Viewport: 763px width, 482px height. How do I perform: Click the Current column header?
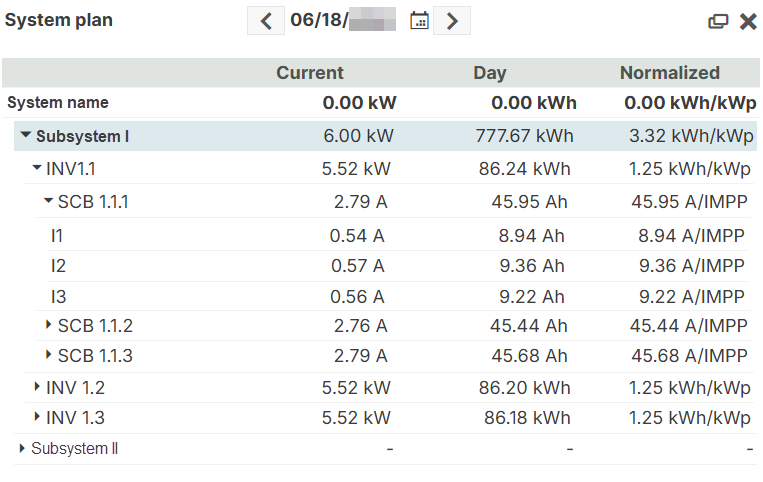pos(309,73)
